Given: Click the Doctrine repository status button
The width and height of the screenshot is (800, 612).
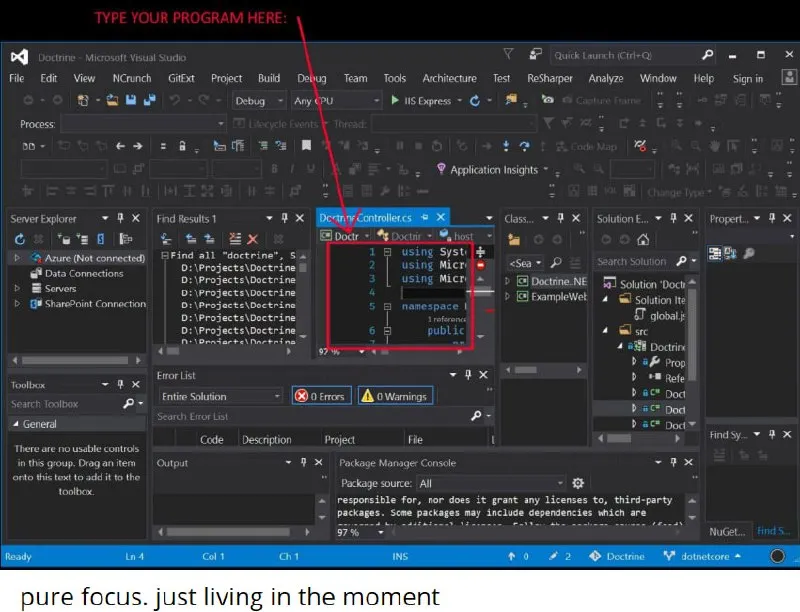Looking at the screenshot, I should (x=617, y=556).
